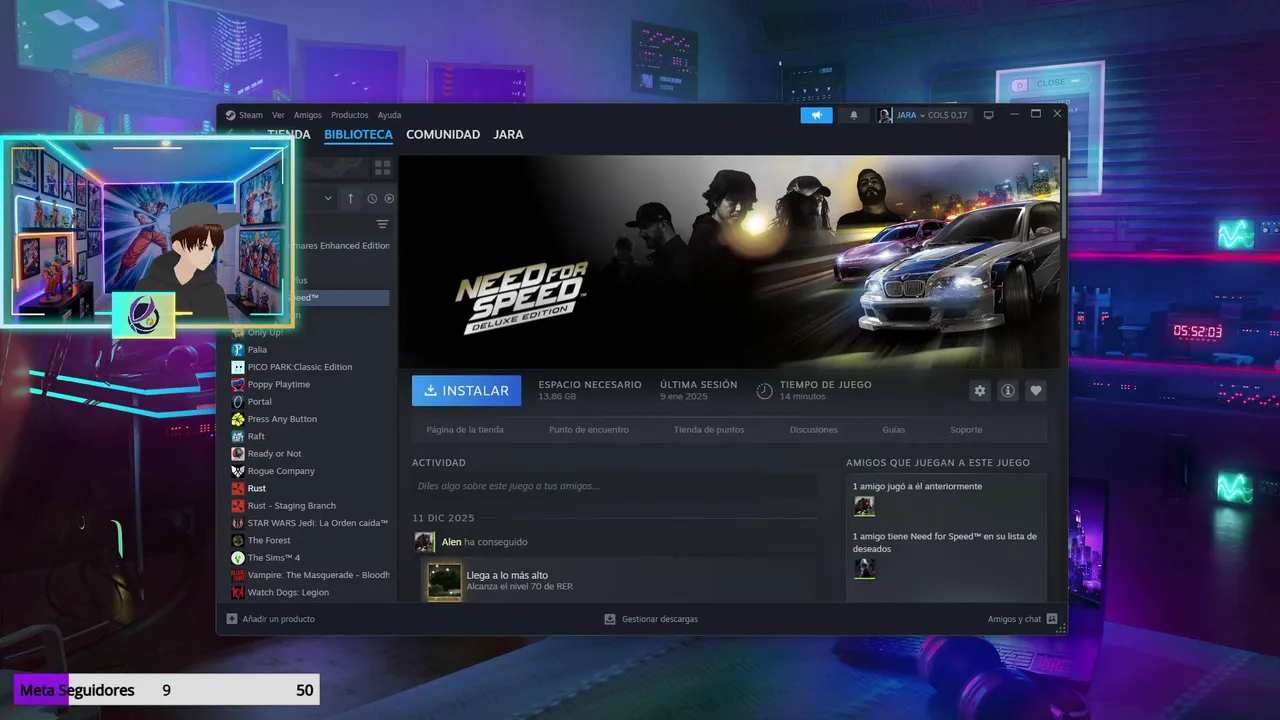Select Rust in the game list
The height and width of the screenshot is (720, 1280).
[257, 488]
